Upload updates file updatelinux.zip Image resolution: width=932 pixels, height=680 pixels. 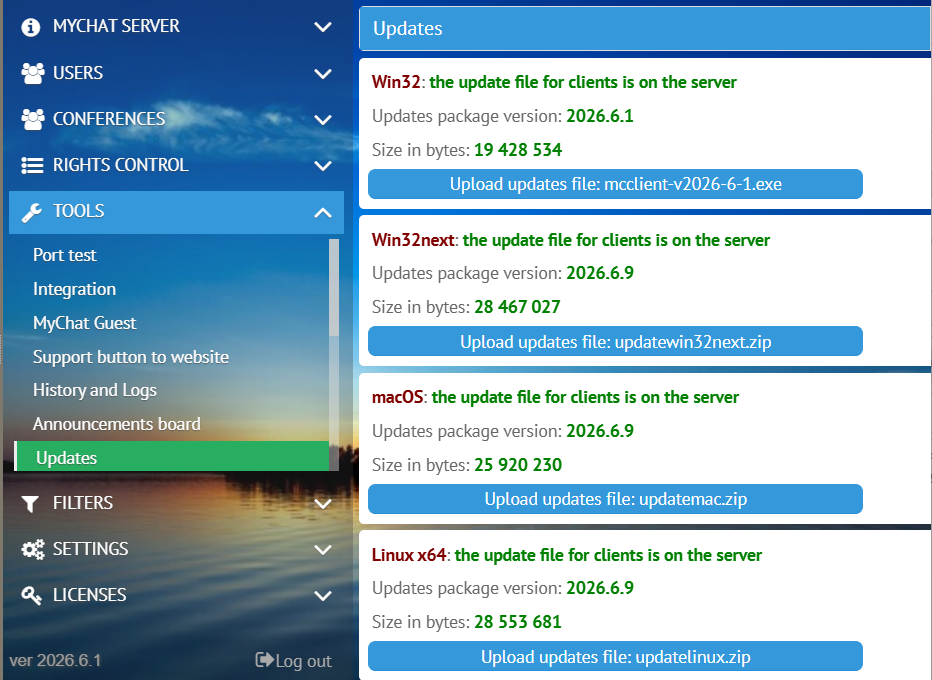(x=615, y=656)
